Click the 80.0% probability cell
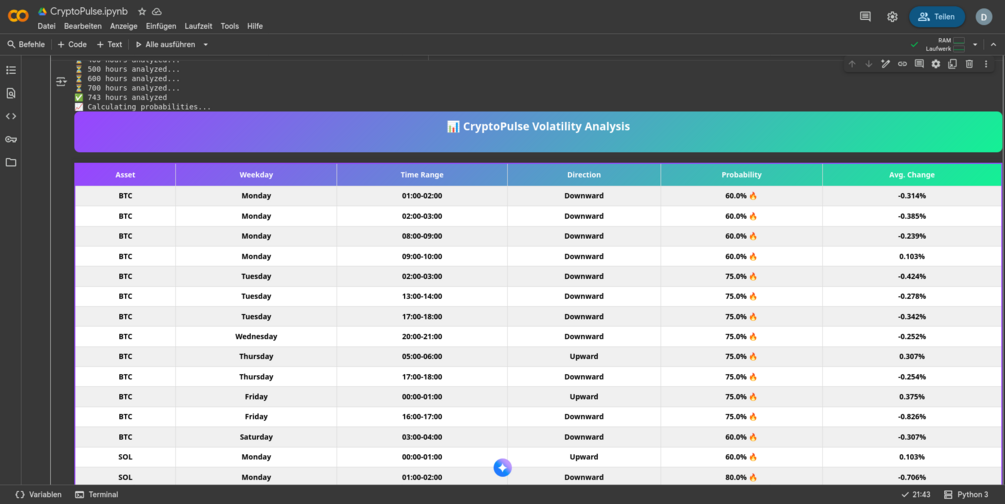 [x=742, y=477]
